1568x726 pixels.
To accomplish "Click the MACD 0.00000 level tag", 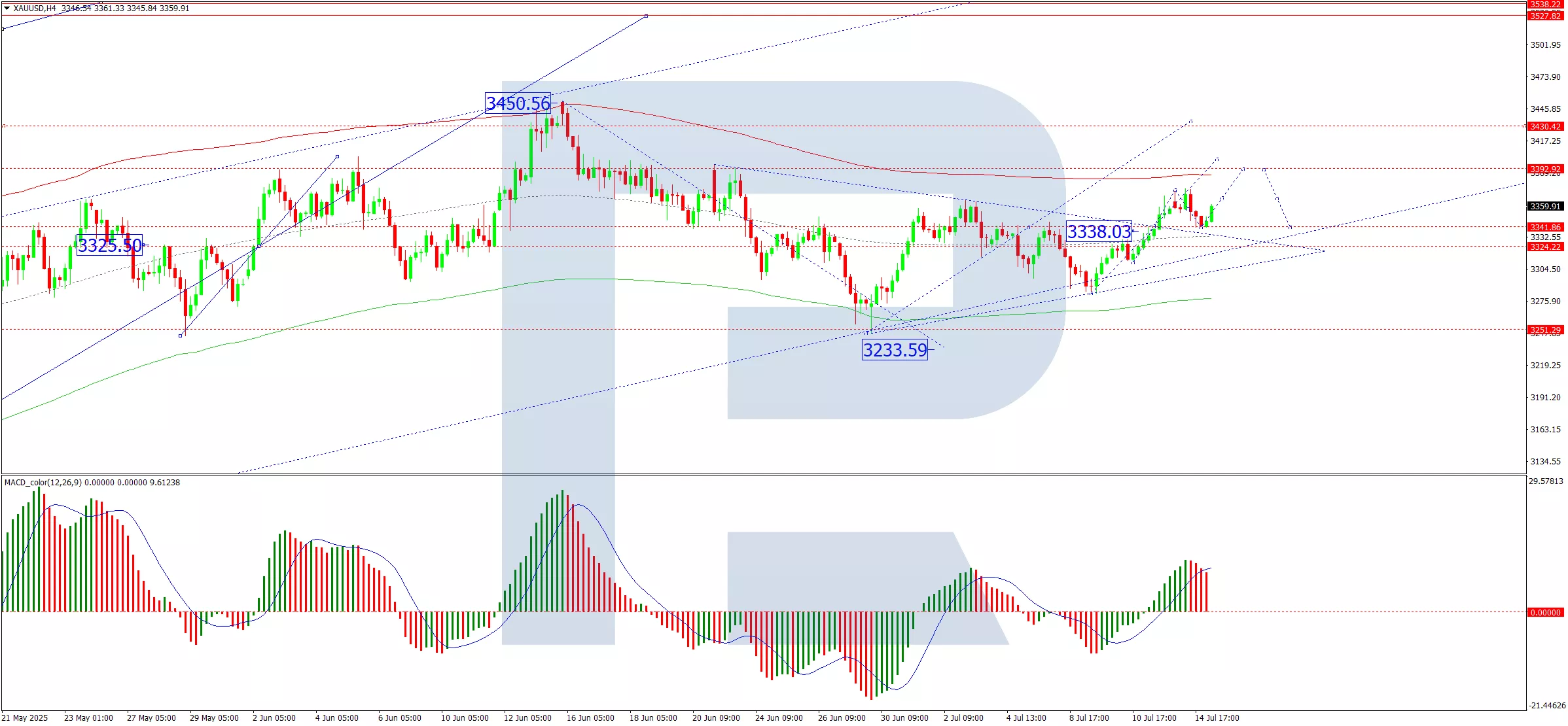I will 1545,613.
